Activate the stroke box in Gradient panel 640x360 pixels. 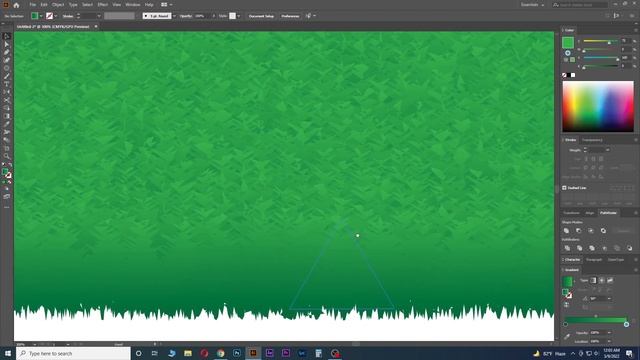coord(569,295)
